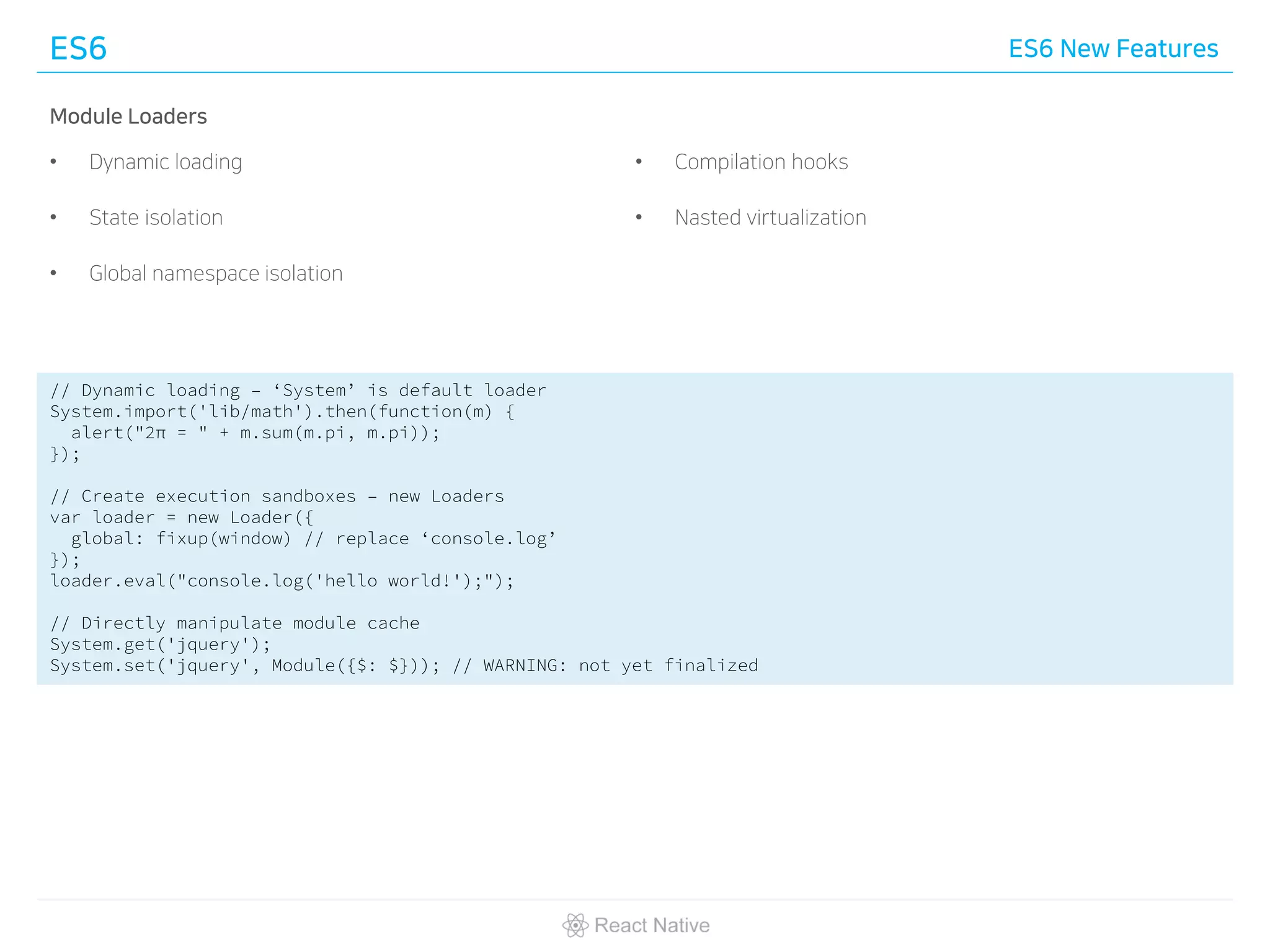Click the 'React Native' footer text
The width and height of the screenshot is (1270, 952).
click(x=652, y=925)
